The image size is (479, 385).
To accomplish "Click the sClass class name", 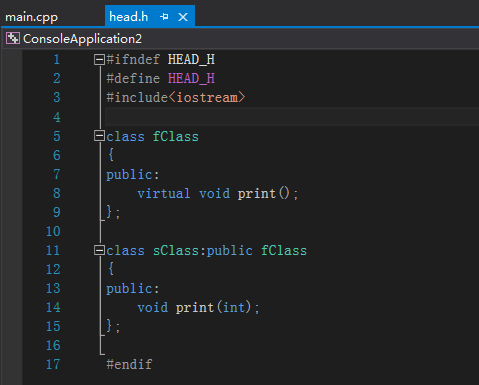I will pos(176,251).
